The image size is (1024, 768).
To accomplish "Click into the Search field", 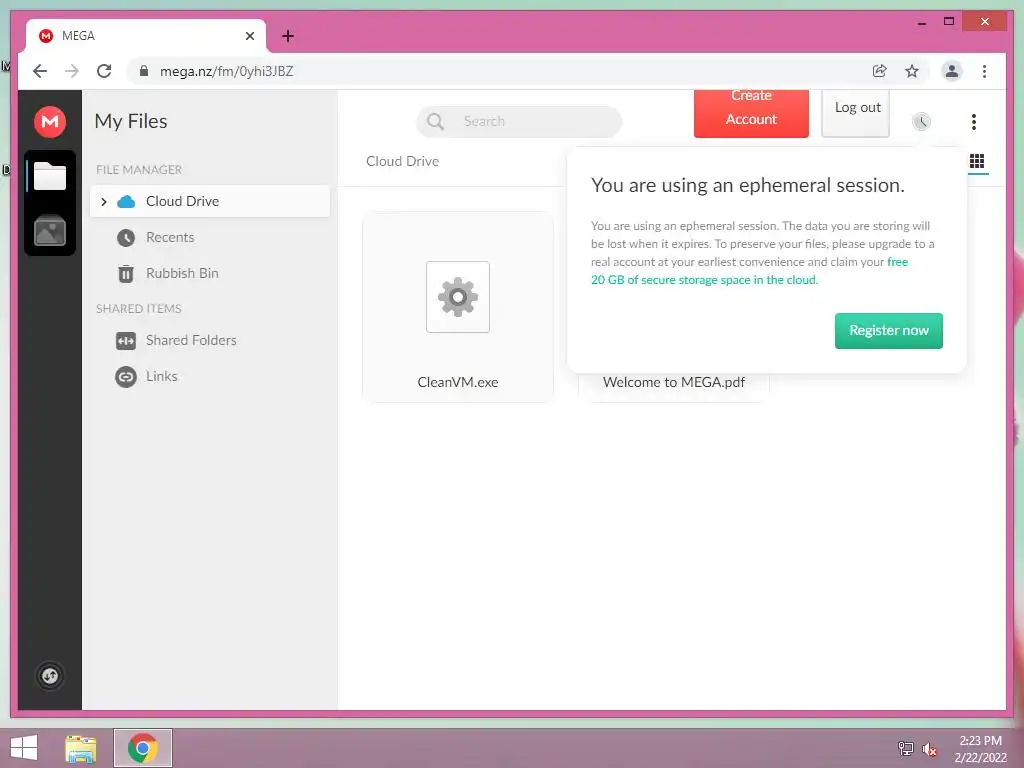I will pos(519,121).
